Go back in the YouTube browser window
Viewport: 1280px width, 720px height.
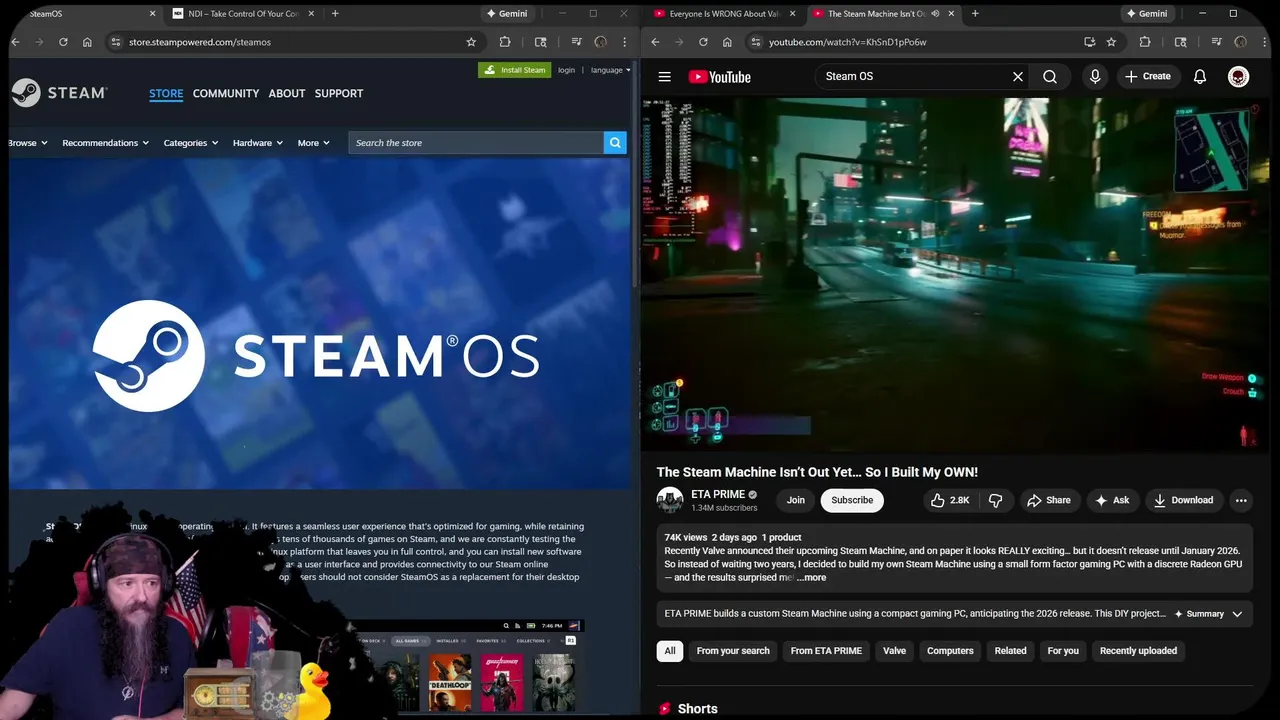click(655, 42)
